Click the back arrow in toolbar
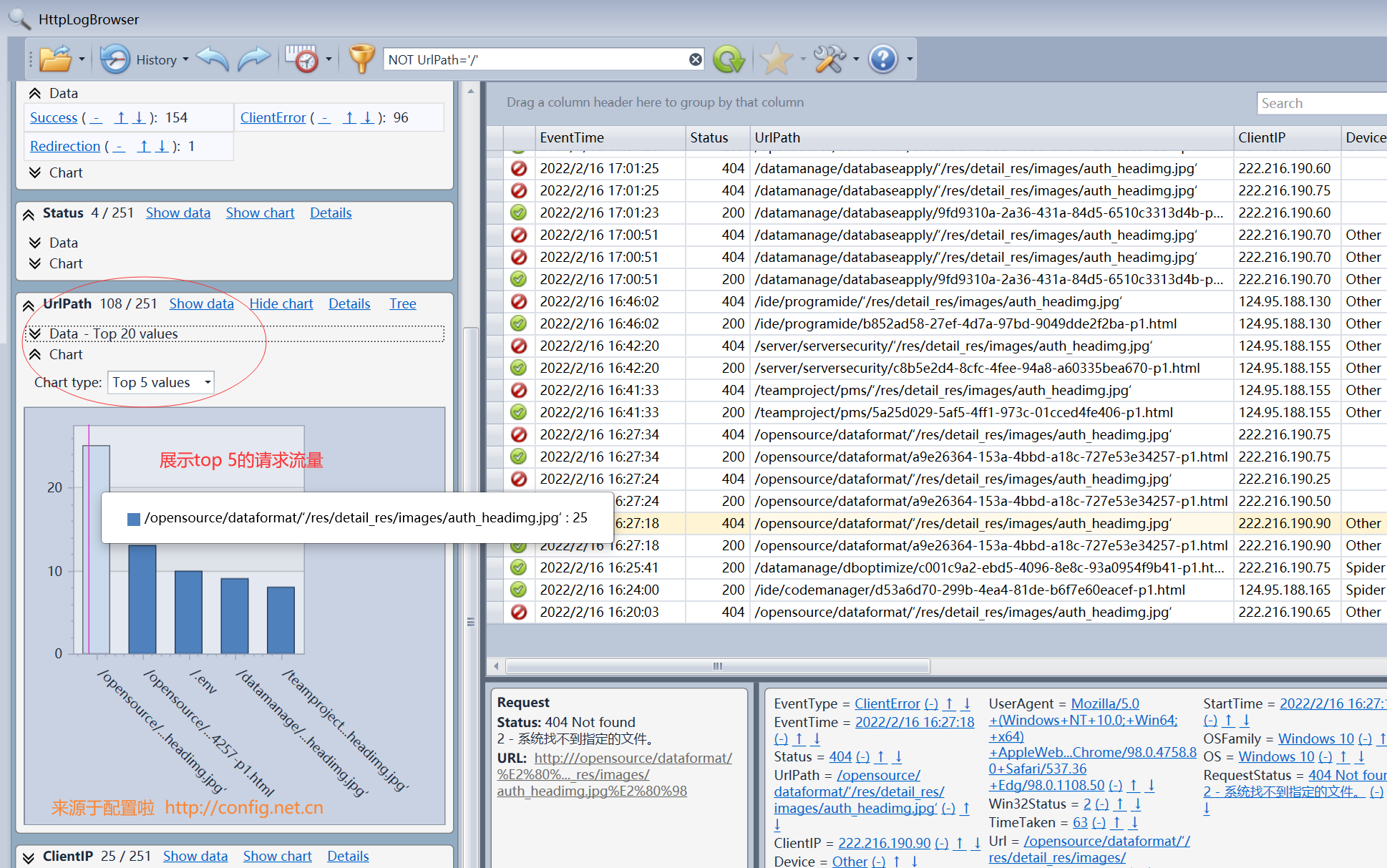1387x868 pixels. [213, 59]
